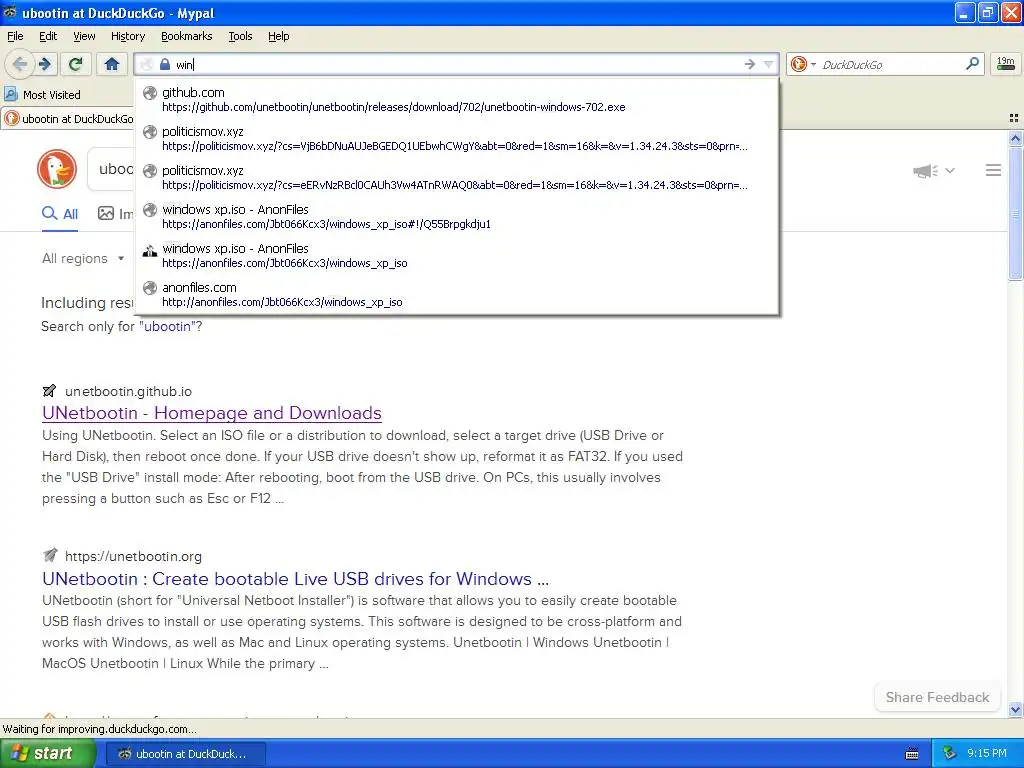Click the keyboard icon in the system tray
Image resolution: width=1024 pixels, height=768 pixels.
click(x=912, y=754)
